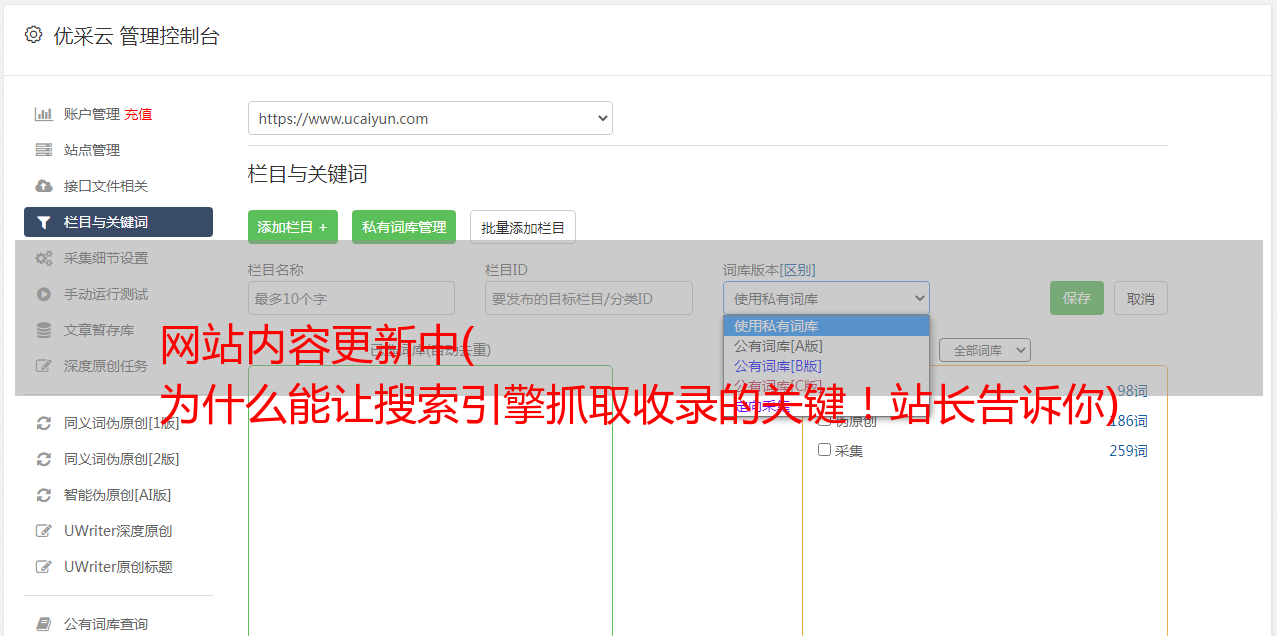Open 采集细节设置 via its gears icon

pos(44,258)
